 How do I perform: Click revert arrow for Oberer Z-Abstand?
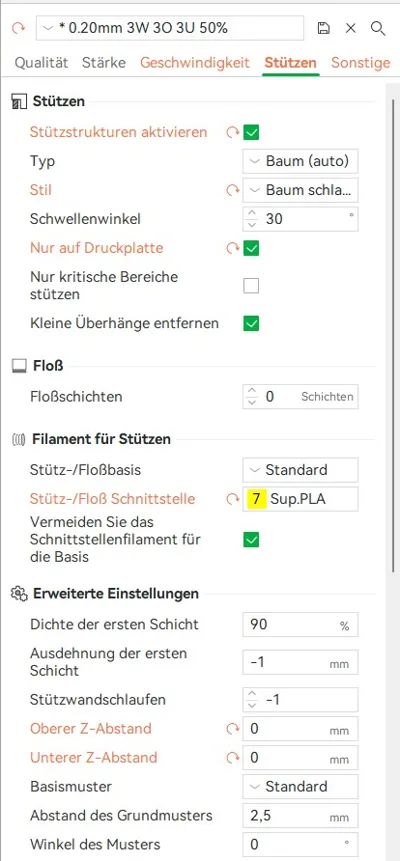pyautogui.click(x=234, y=729)
